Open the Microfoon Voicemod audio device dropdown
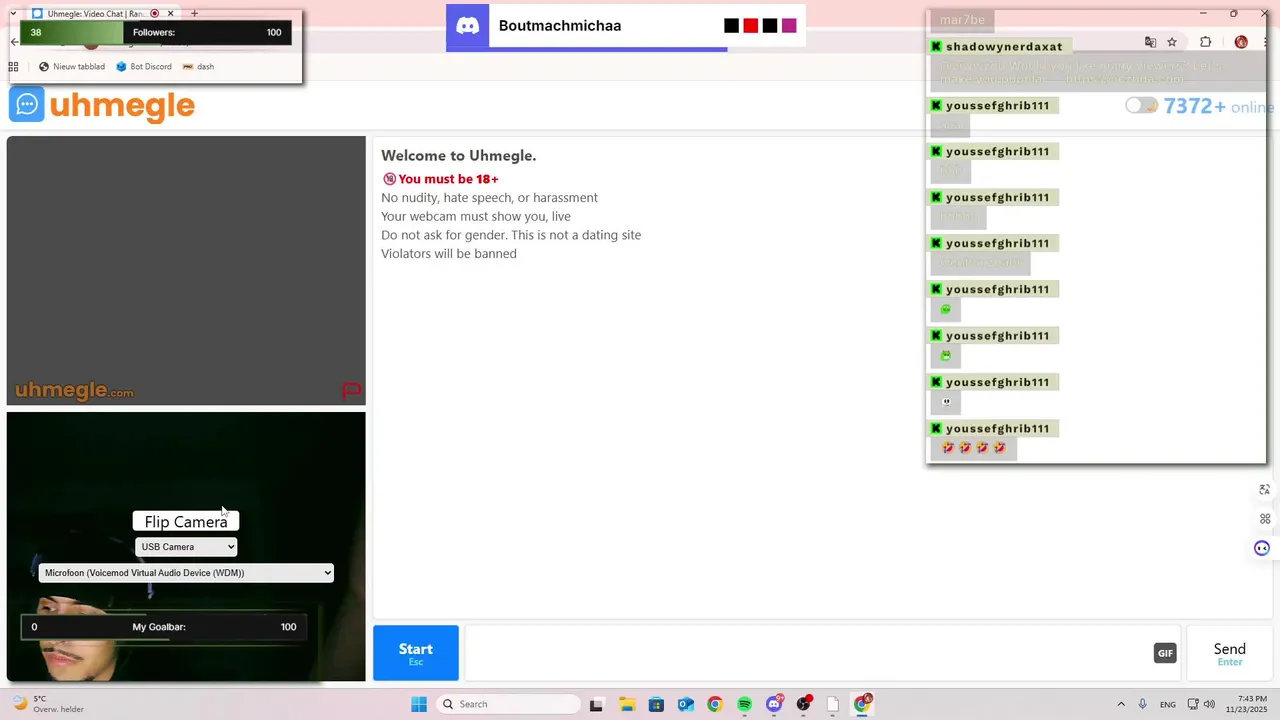 (186, 573)
